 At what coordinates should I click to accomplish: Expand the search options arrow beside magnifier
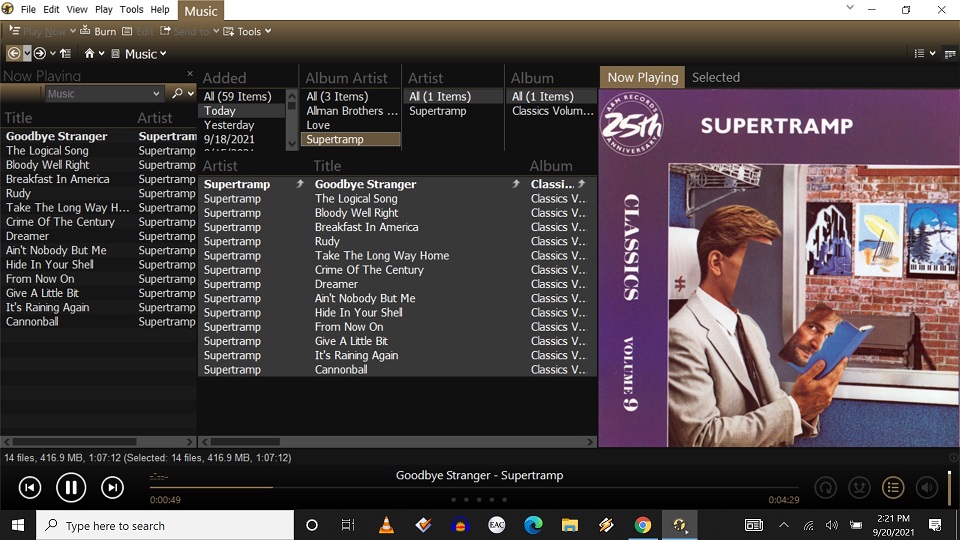(191, 93)
